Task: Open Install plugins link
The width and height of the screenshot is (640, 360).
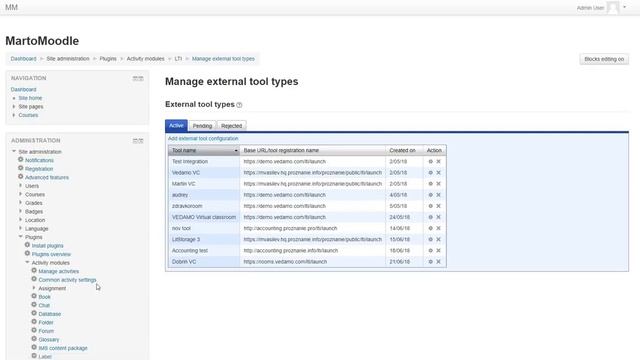Action: [x=48, y=246]
